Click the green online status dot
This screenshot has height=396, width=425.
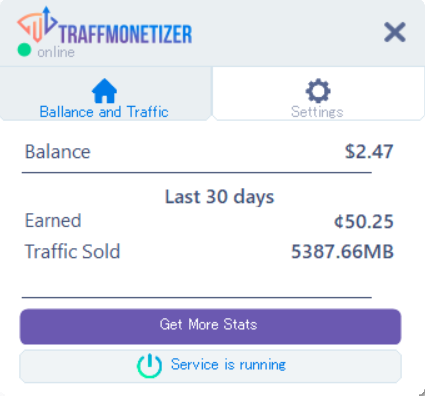point(24,50)
